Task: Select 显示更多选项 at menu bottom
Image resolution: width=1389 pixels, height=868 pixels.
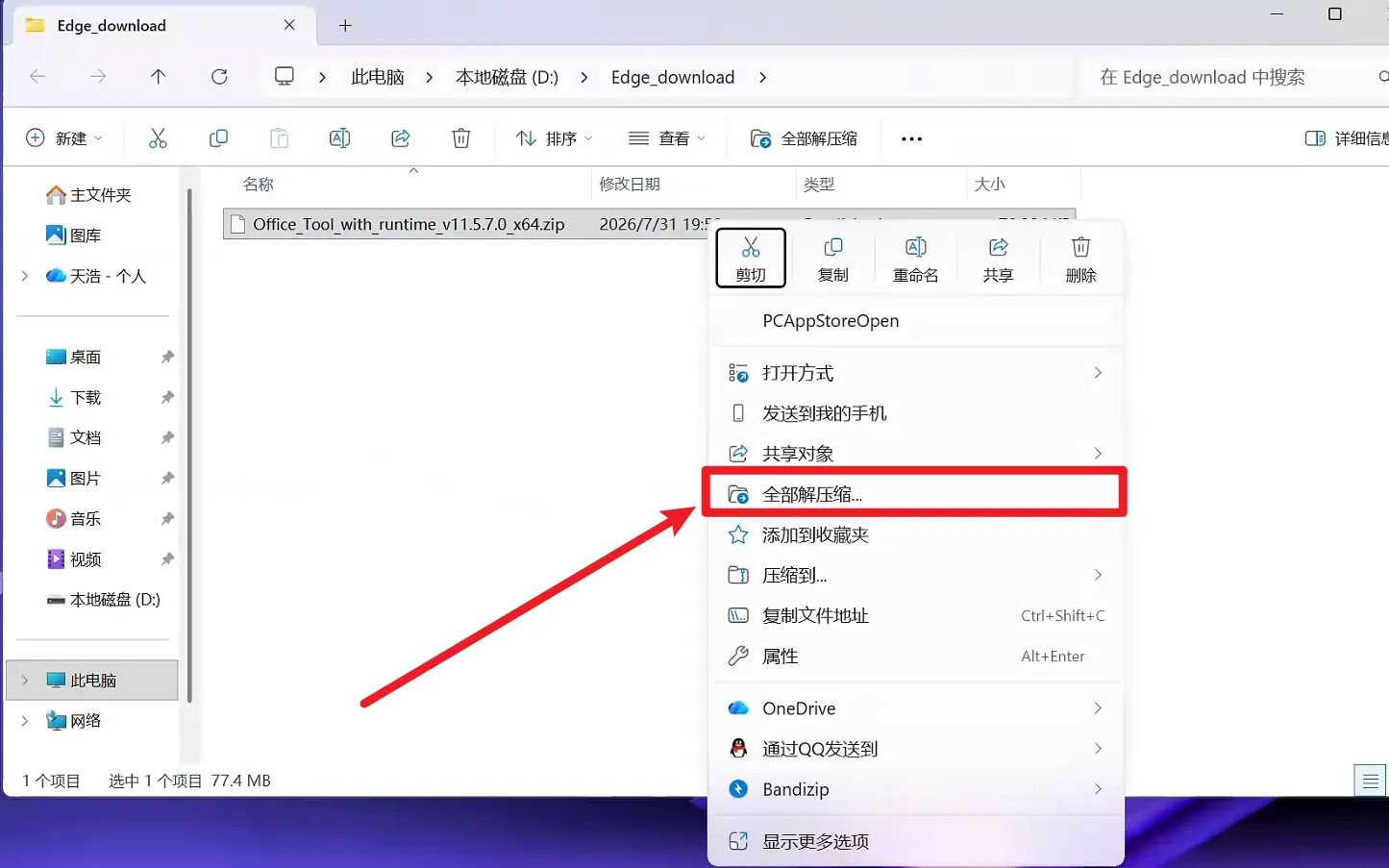Action: click(x=916, y=841)
